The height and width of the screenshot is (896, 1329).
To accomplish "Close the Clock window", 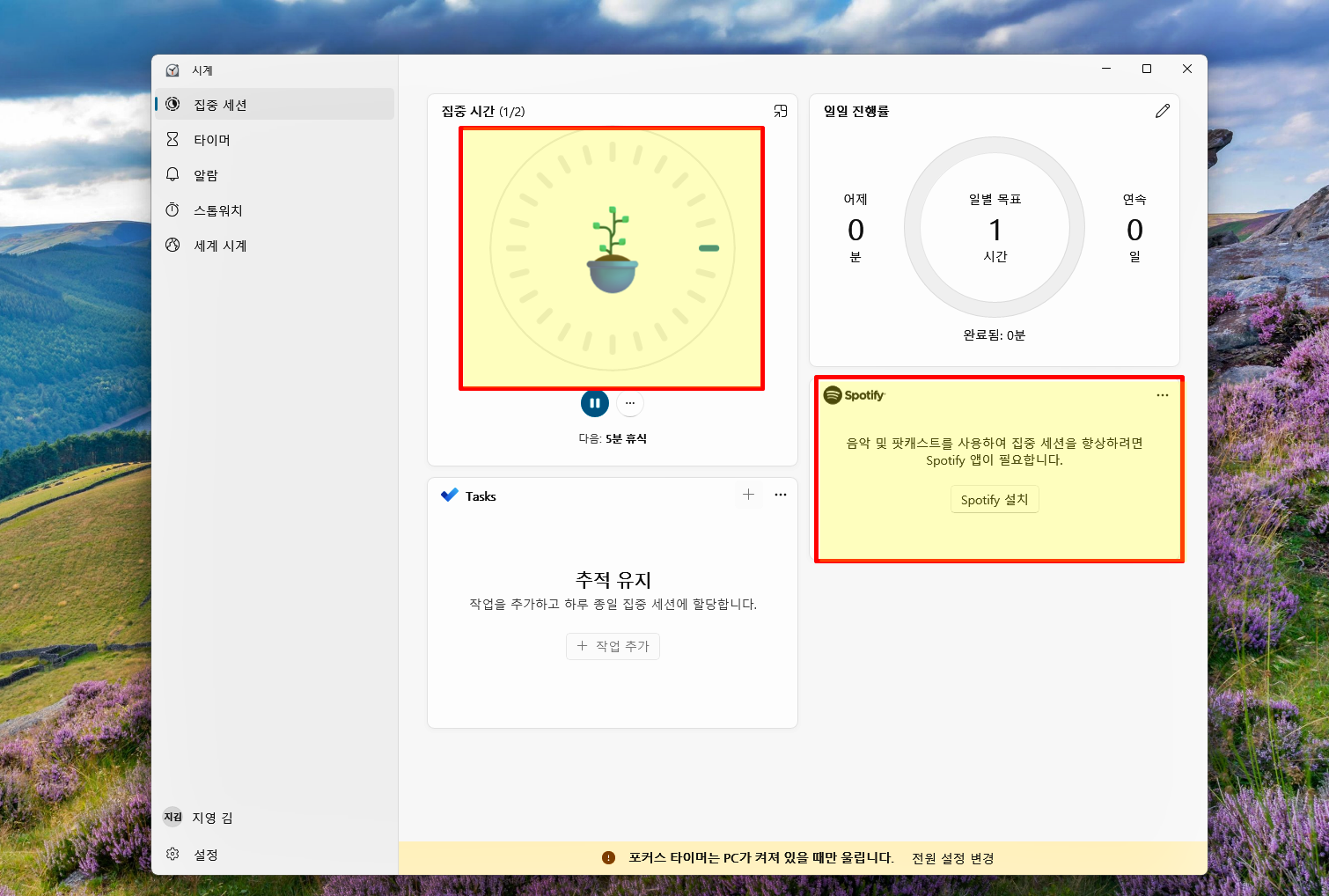I will 1187,69.
